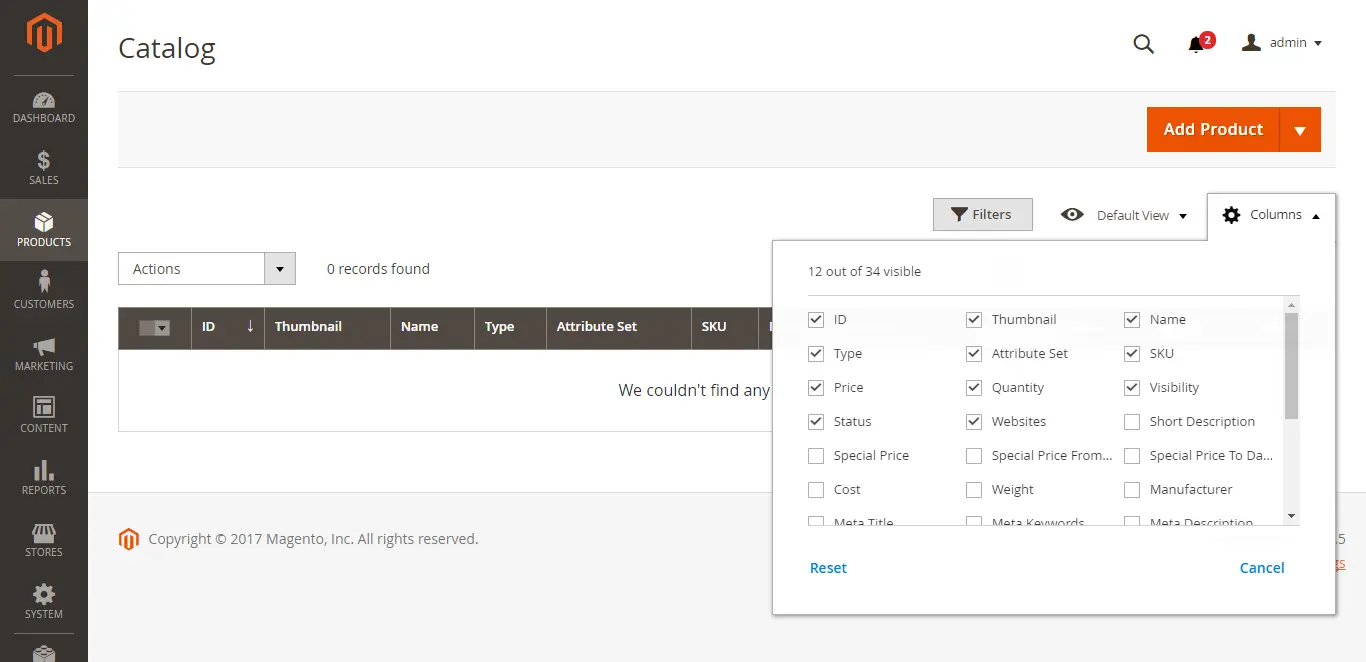Open the notifications bell icon
The height and width of the screenshot is (662, 1366).
[1196, 44]
